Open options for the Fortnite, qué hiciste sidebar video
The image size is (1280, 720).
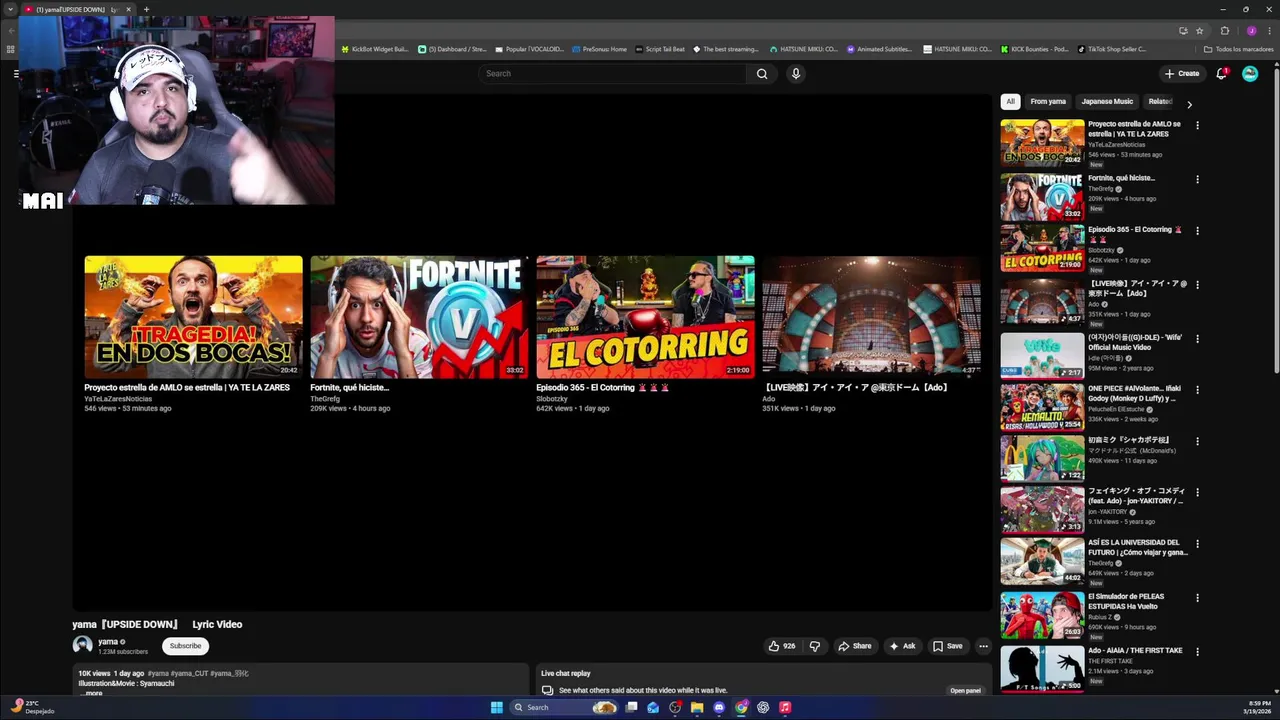(x=1197, y=179)
